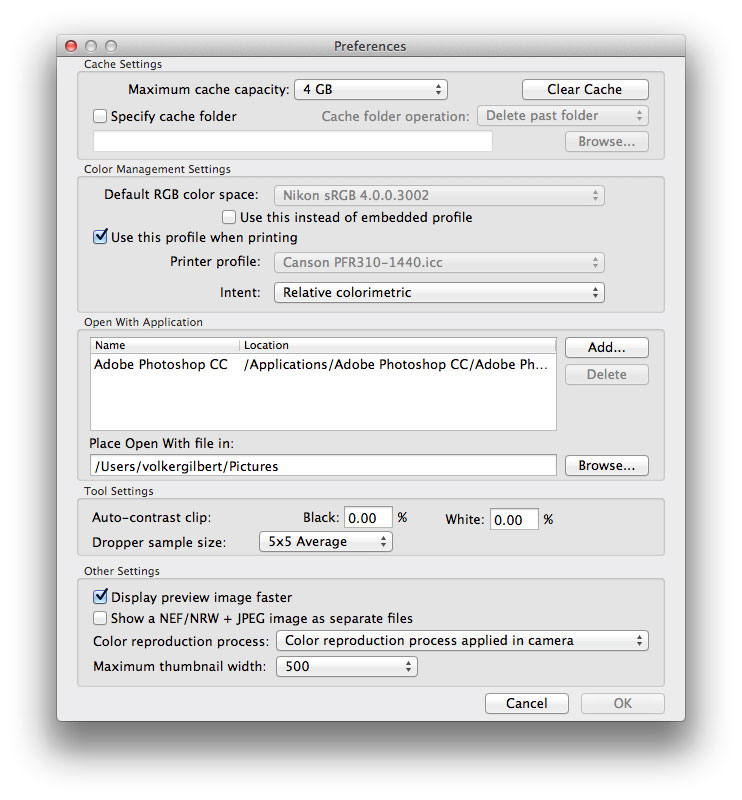The width and height of the screenshot is (742, 800).
Task: Click the OK button
Action: tap(623, 704)
